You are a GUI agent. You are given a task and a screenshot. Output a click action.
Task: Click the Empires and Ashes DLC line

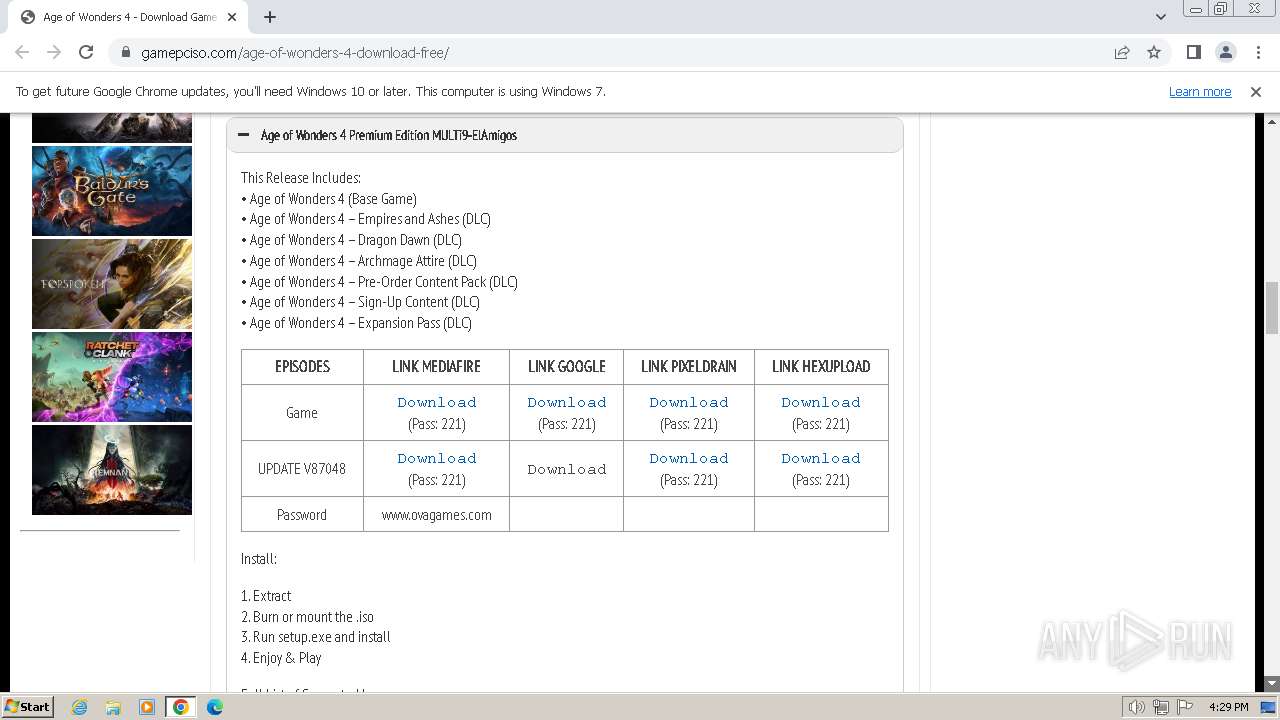pyautogui.click(x=366, y=219)
